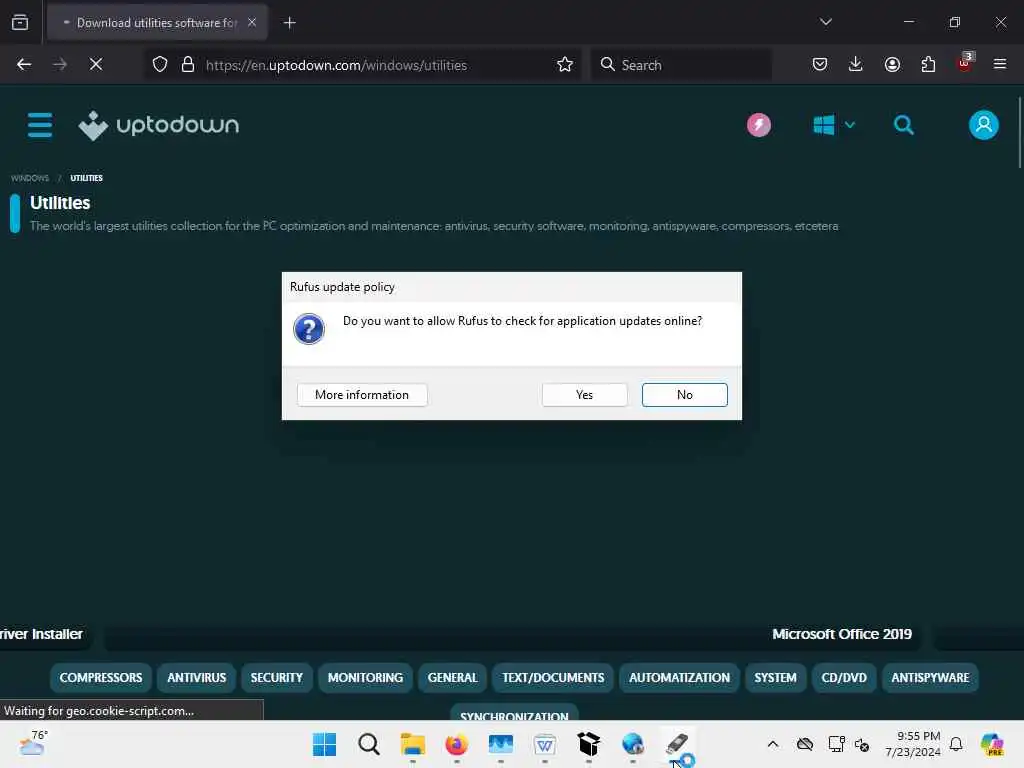
Task: Click the page vertical scrollbar
Action: [x=1019, y=133]
